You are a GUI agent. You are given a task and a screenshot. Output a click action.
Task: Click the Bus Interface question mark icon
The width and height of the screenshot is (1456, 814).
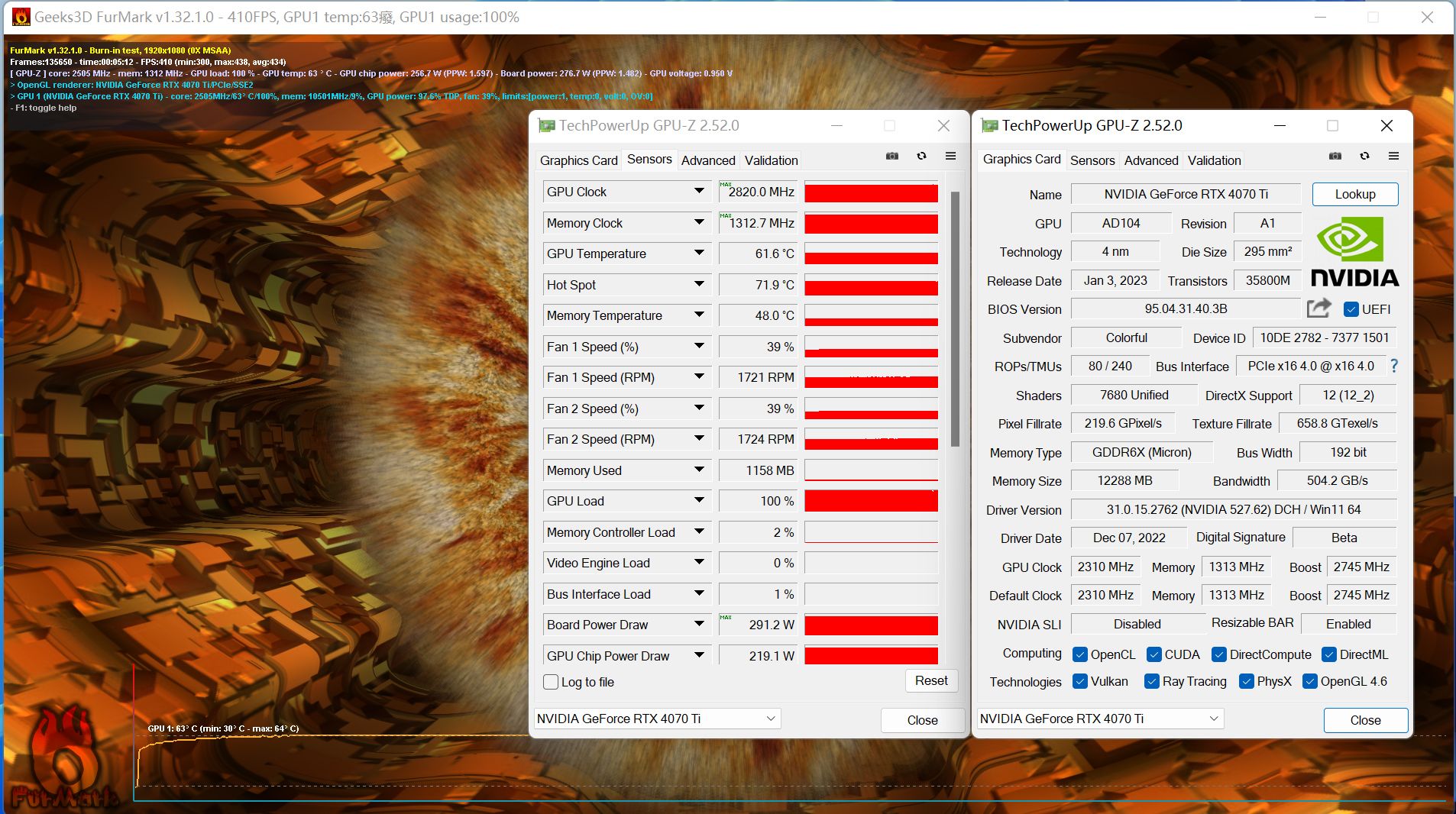(1394, 366)
